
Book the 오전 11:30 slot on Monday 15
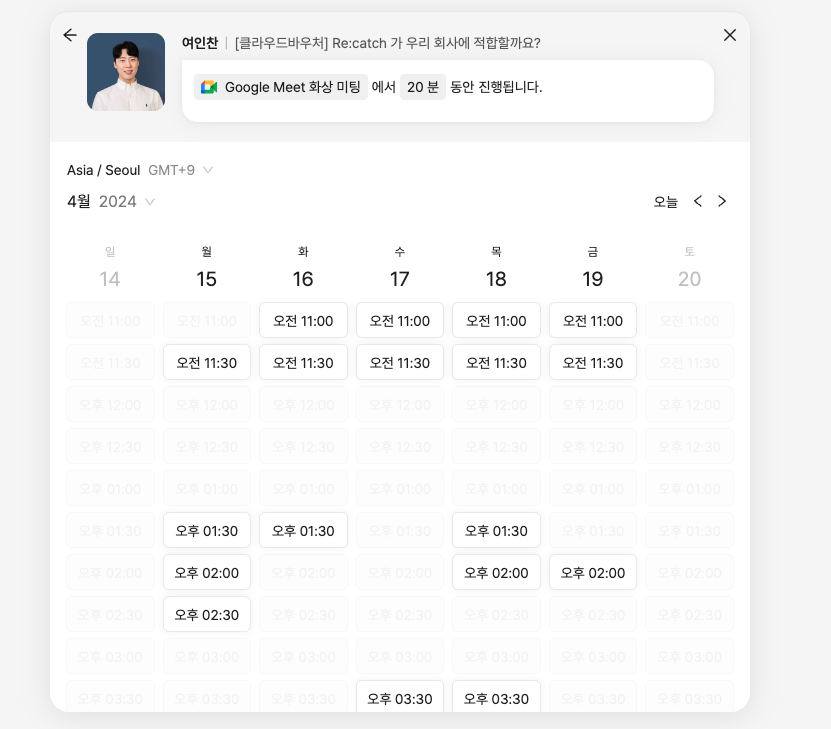(x=206, y=361)
